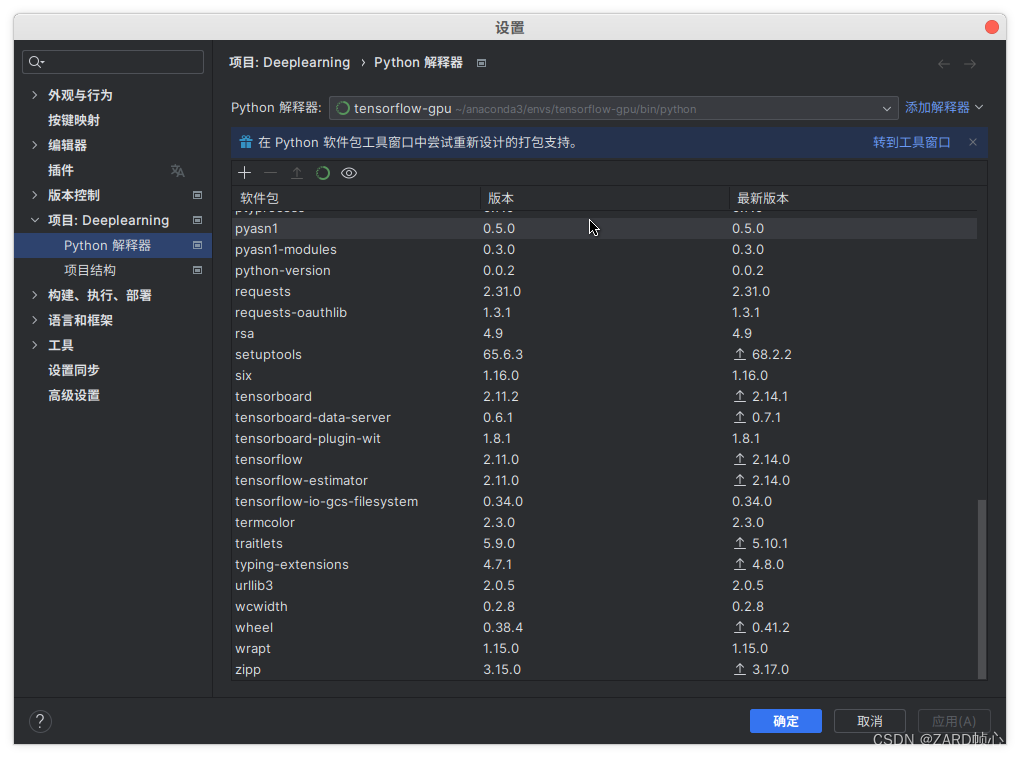
Task: Click the upgrade arrow beside typing-extensions 4.8.0
Action: click(740, 564)
